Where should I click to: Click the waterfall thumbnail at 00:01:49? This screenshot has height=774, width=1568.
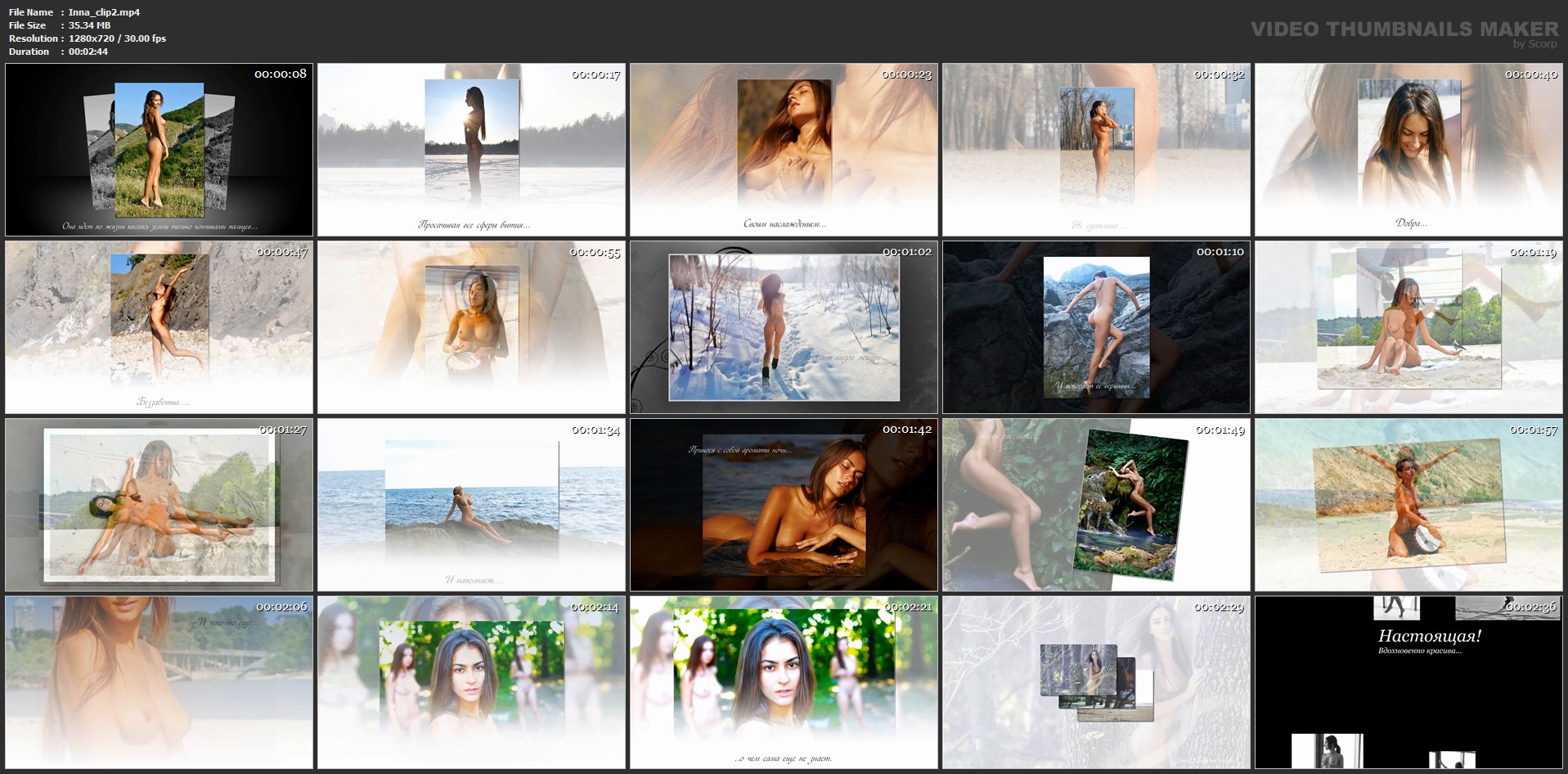pyautogui.click(x=1096, y=505)
